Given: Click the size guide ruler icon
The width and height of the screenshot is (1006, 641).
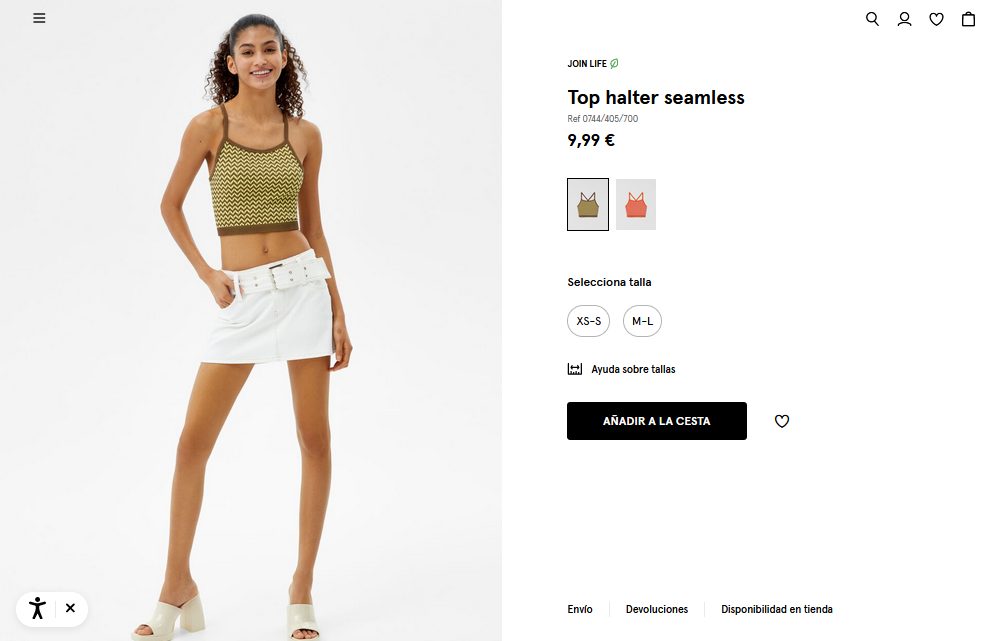Looking at the screenshot, I should coord(575,369).
